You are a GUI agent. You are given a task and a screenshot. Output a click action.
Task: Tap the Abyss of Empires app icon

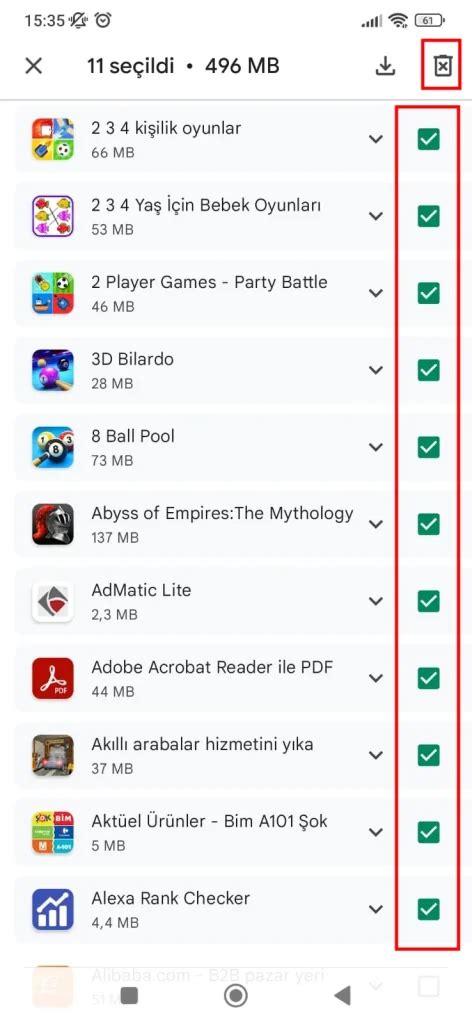pos(52,524)
